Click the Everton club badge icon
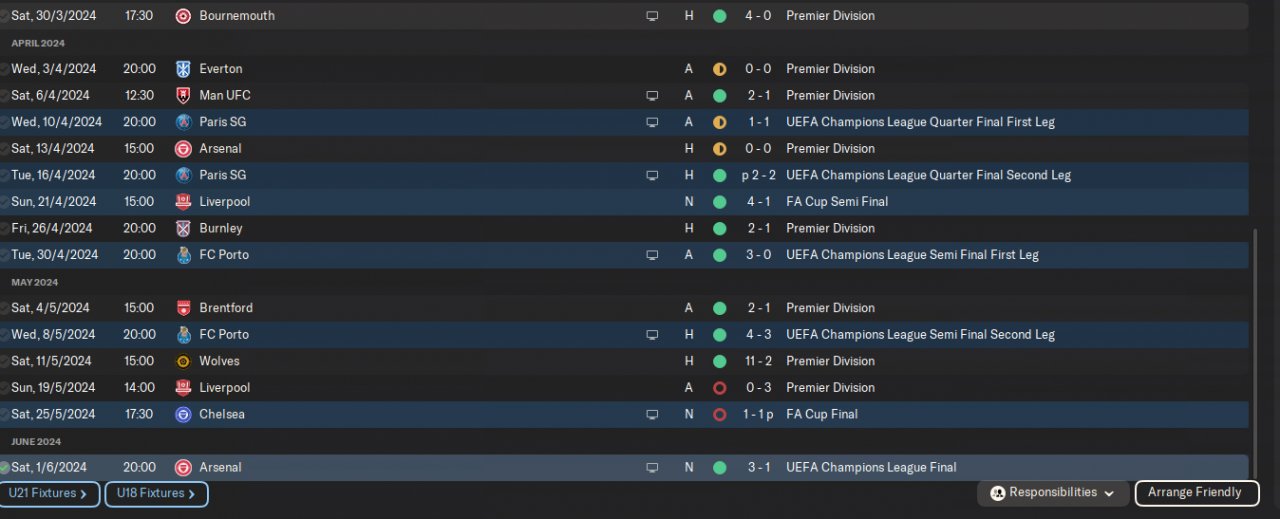 (x=183, y=69)
